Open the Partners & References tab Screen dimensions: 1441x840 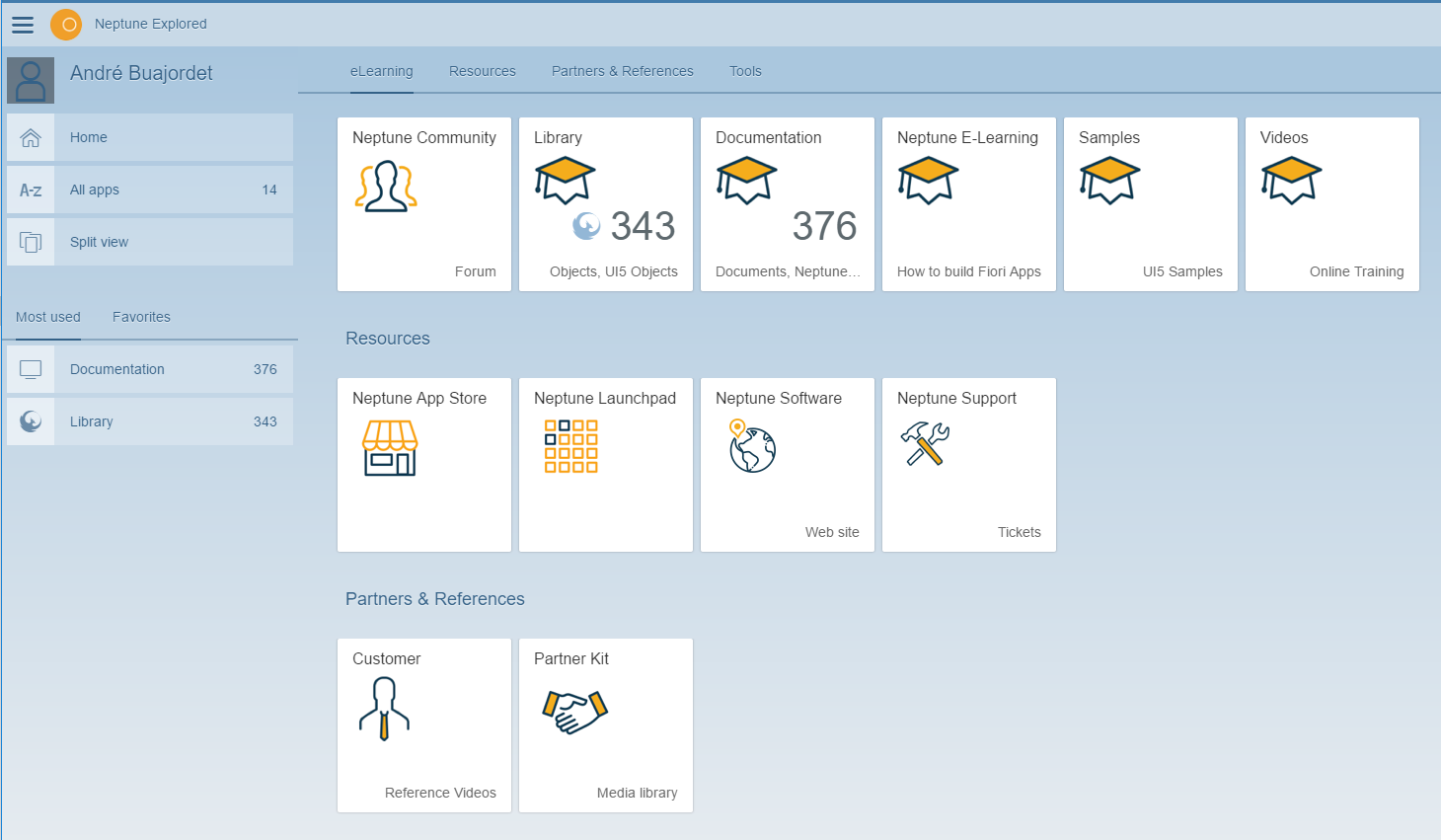[x=623, y=71]
